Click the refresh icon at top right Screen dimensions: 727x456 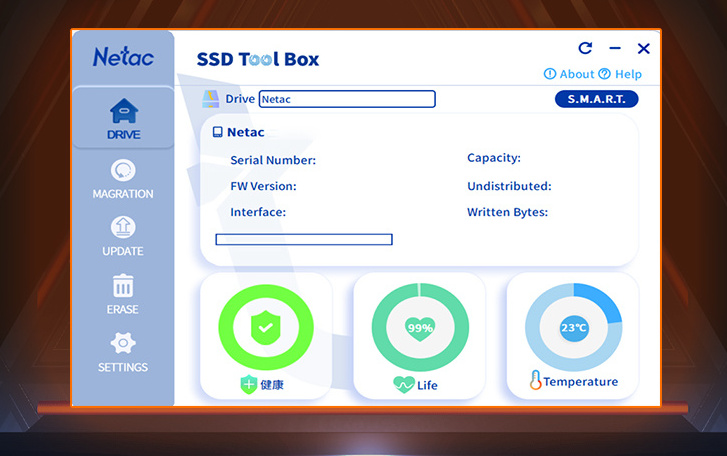coord(585,48)
